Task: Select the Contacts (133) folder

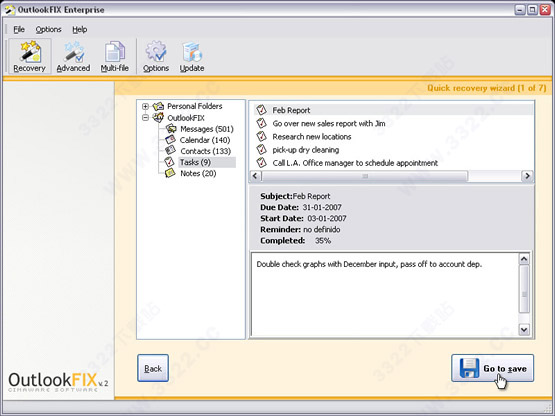Action: [205, 151]
